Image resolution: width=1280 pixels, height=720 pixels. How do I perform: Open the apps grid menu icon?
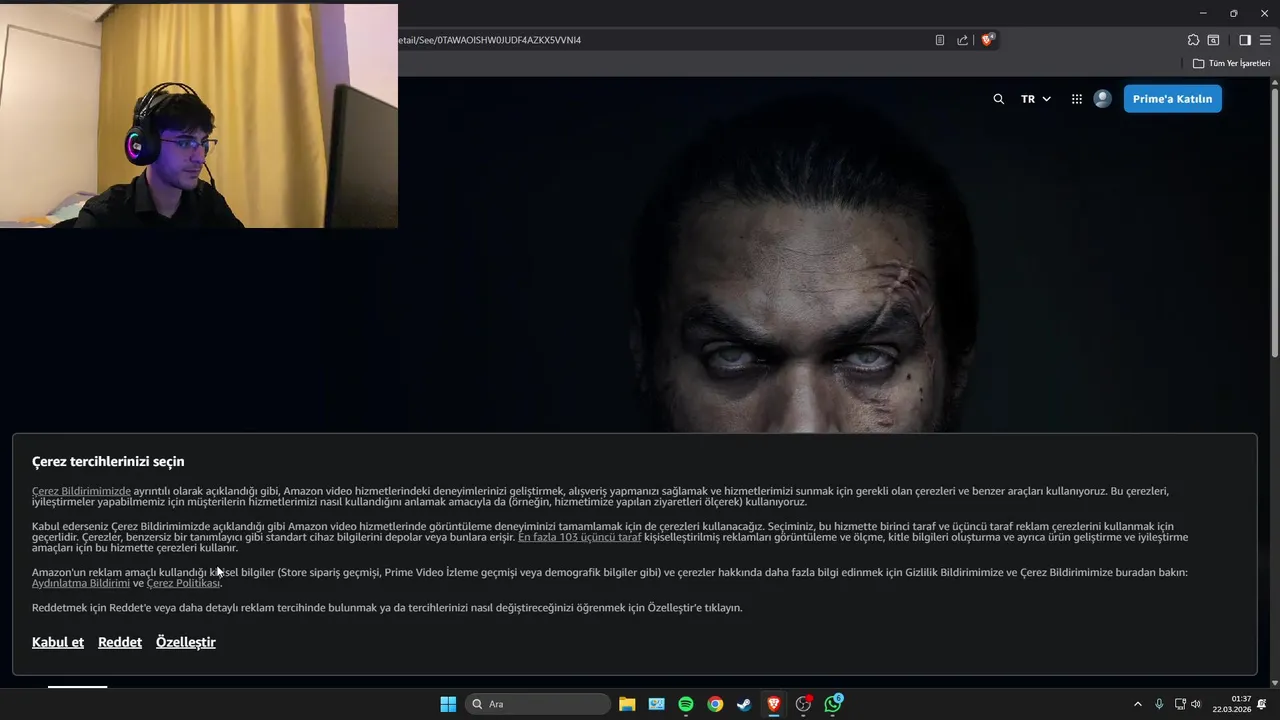1076,99
